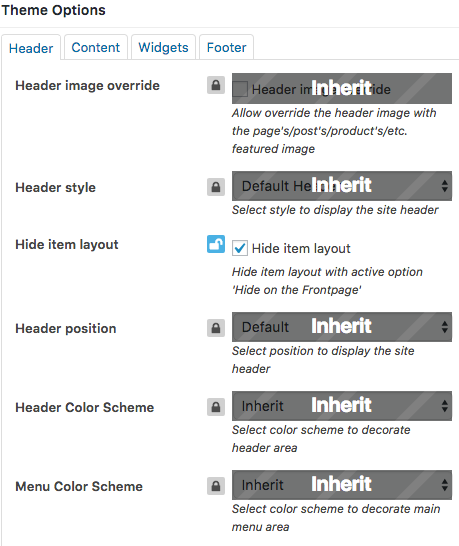
Task: Unlock the Header image override lock icon
Action: pyautogui.click(x=216, y=85)
